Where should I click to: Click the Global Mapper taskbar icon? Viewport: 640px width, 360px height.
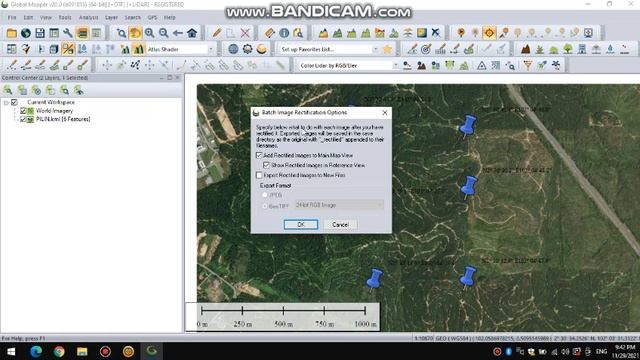click(151, 351)
